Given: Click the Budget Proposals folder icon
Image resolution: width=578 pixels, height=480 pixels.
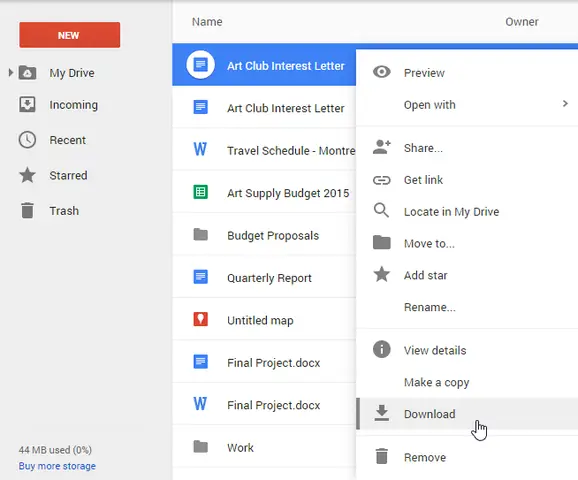Looking at the screenshot, I should tap(201, 234).
